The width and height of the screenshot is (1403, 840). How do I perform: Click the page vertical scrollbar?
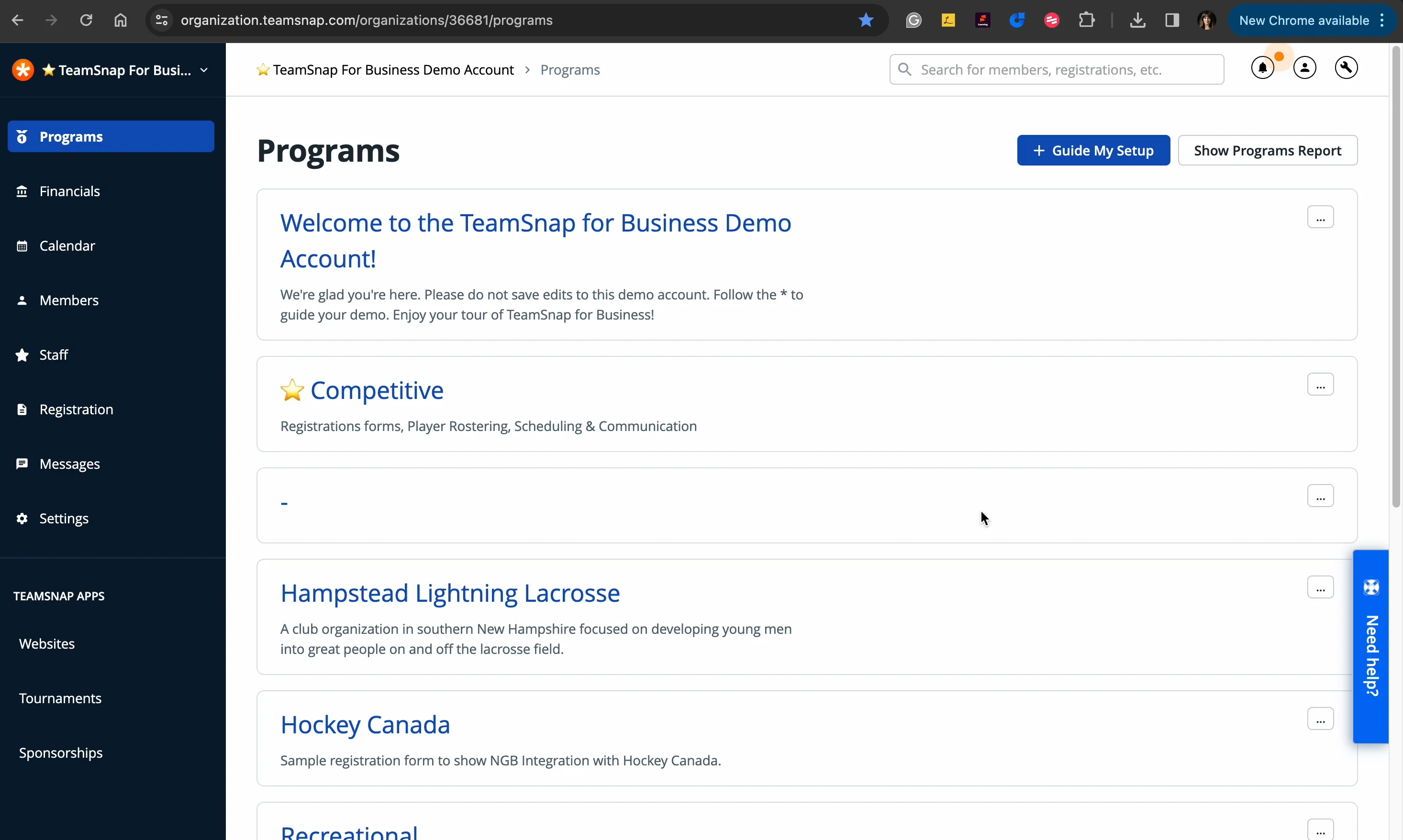point(1396,277)
